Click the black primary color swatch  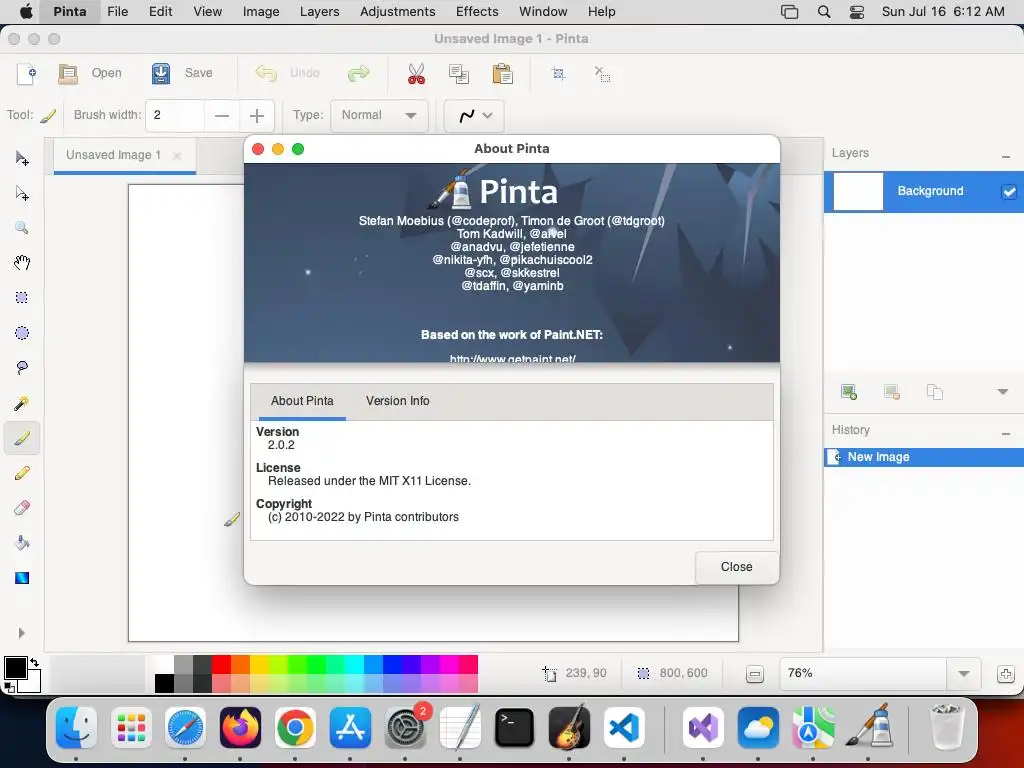click(14, 667)
